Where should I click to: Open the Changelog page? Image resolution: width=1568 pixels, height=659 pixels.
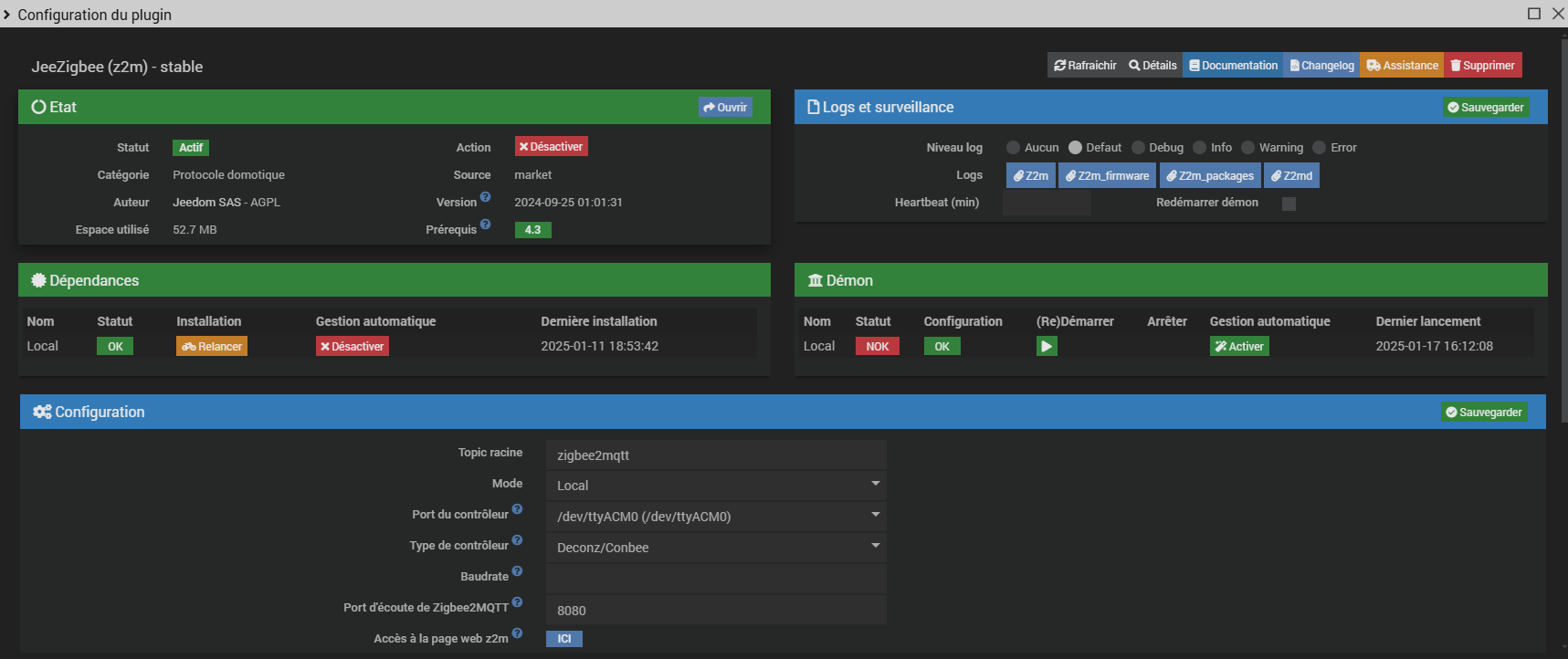[1321, 66]
